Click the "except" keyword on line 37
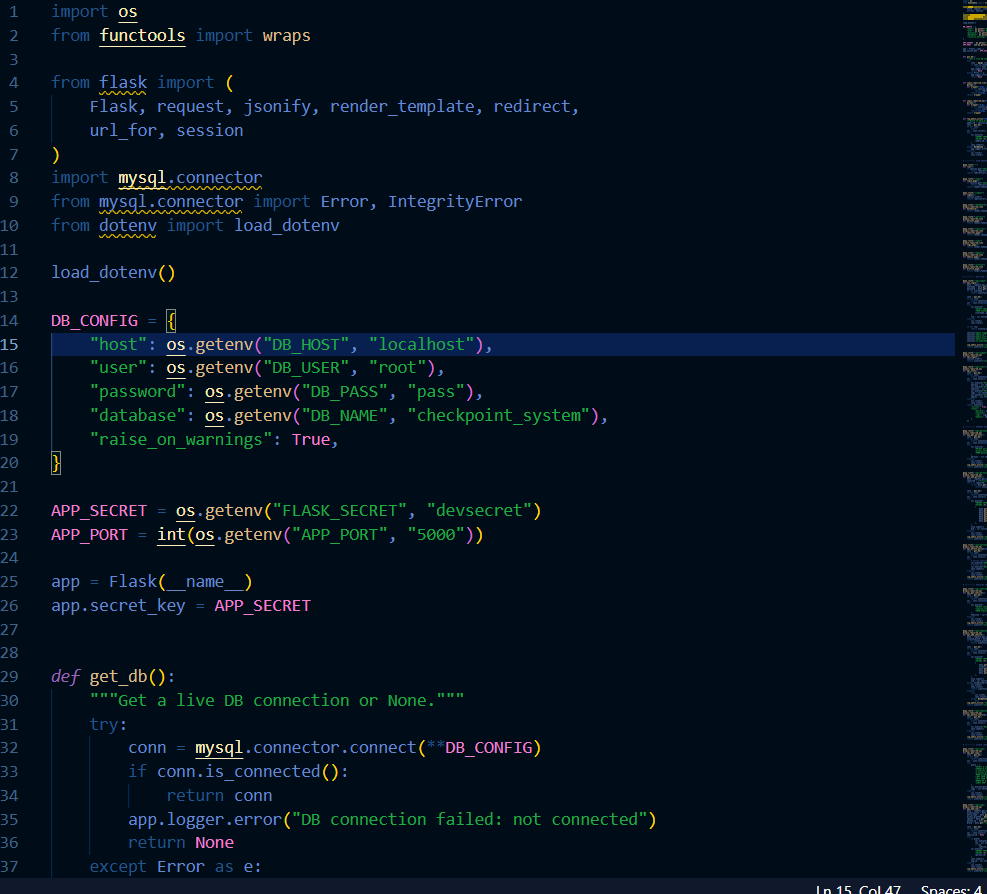This screenshot has width=987, height=894. [118, 867]
